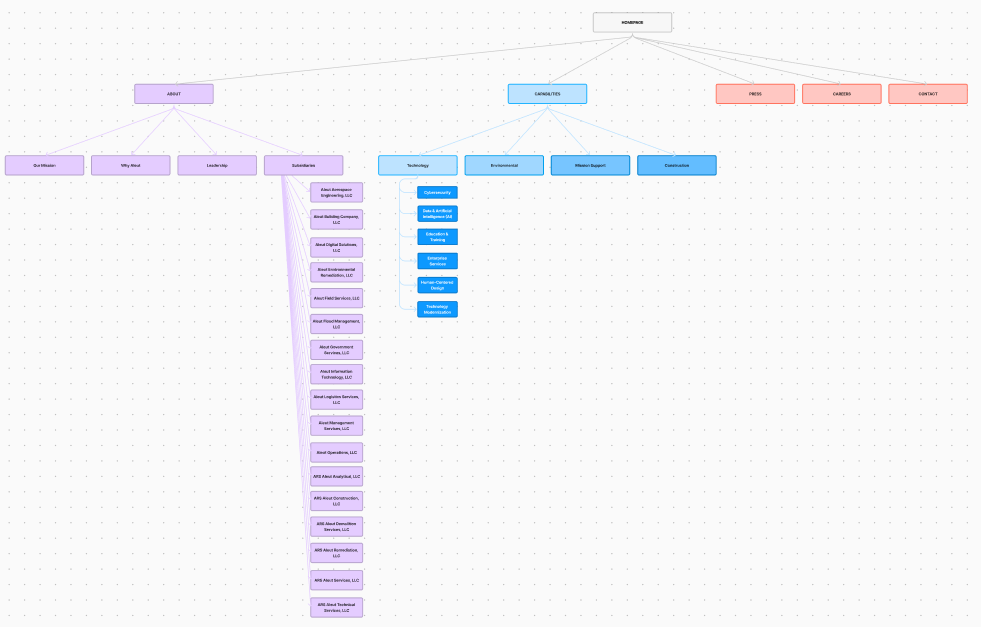Select Aleut Management Services, LLC node
Screen dimensions: 981x627
pyautogui.click(x=337, y=426)
